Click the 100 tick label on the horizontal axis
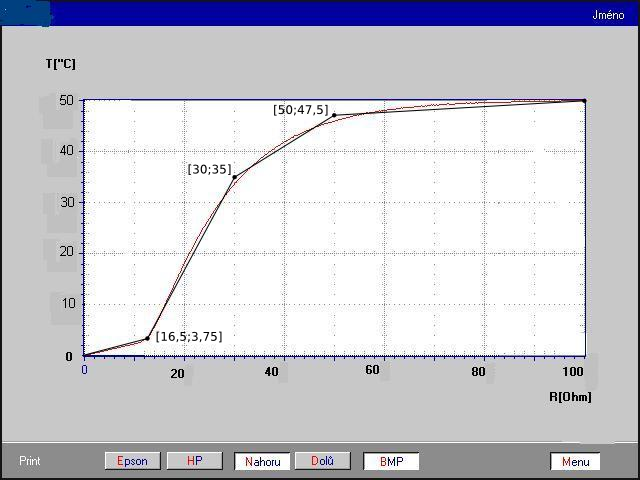Image resolution: width=640 pixels, height=480 pixels. point(573,371)
